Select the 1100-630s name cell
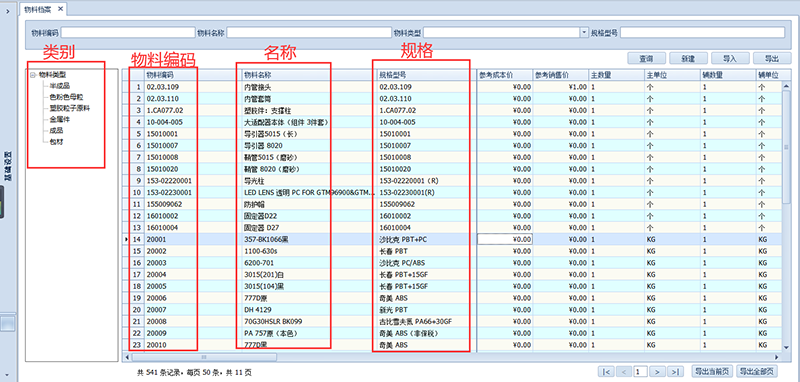Image resolution: width=800 pixels, height=382 pixels. pyautogui.click(x=309, y=251)
